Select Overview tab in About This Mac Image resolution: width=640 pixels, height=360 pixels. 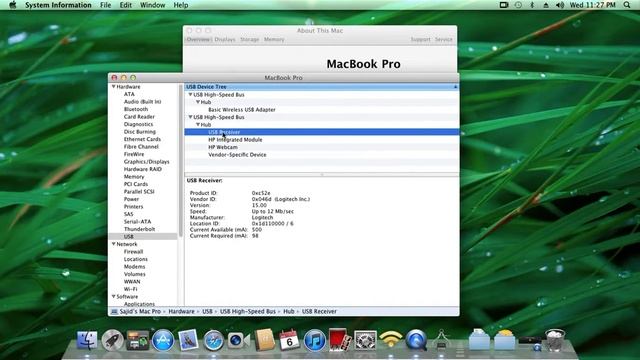point(198,40)
